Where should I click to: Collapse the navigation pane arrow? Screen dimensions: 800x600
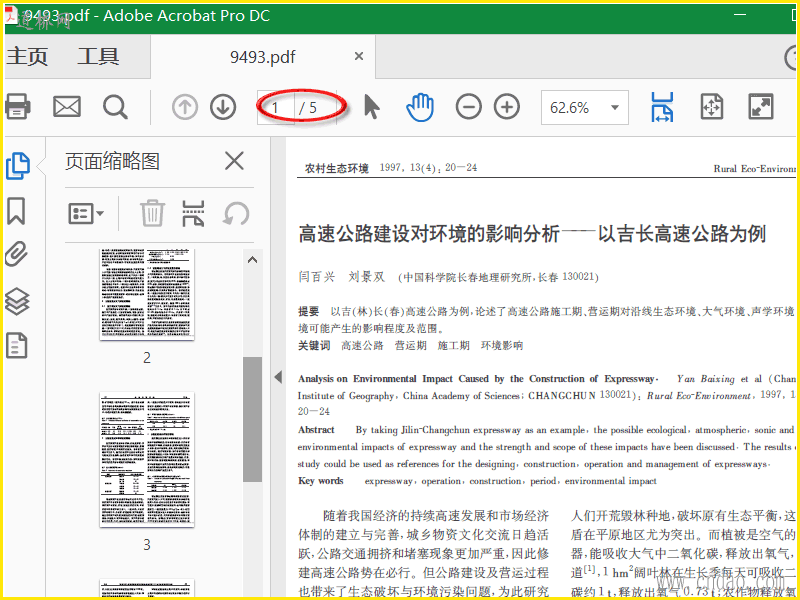(278, 377)
